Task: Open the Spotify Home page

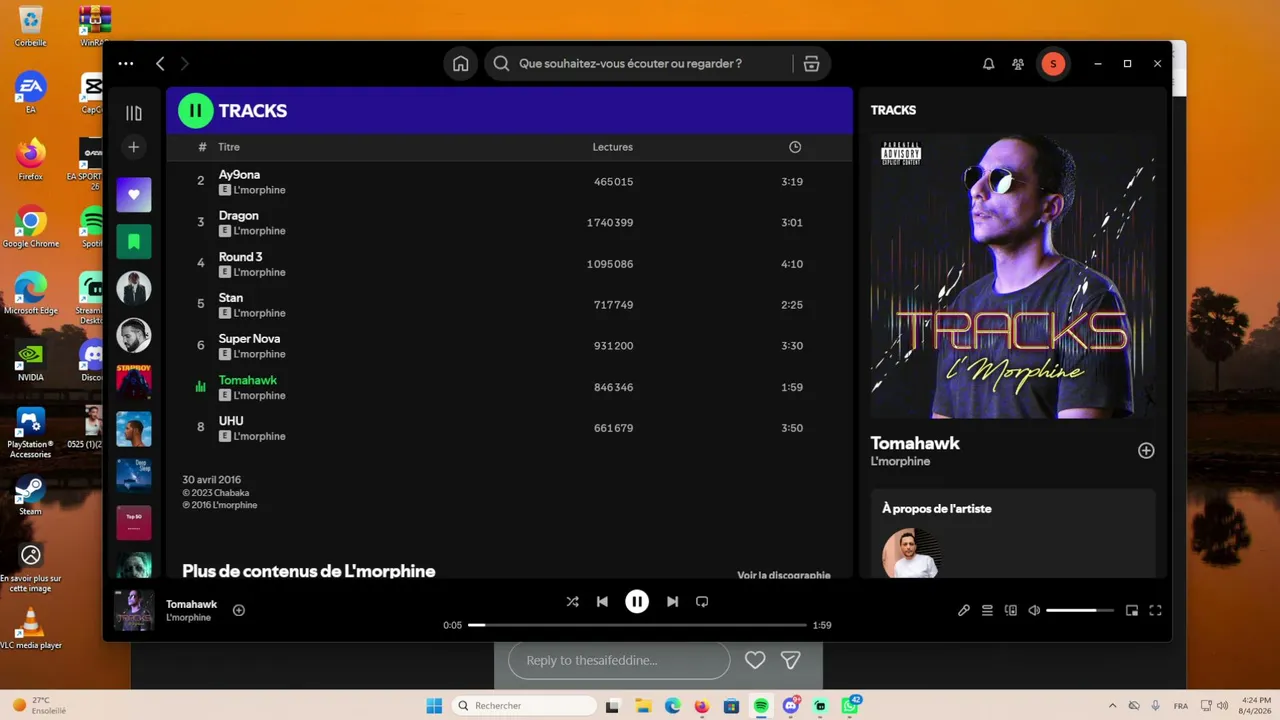Action: (x=460, y=63)
